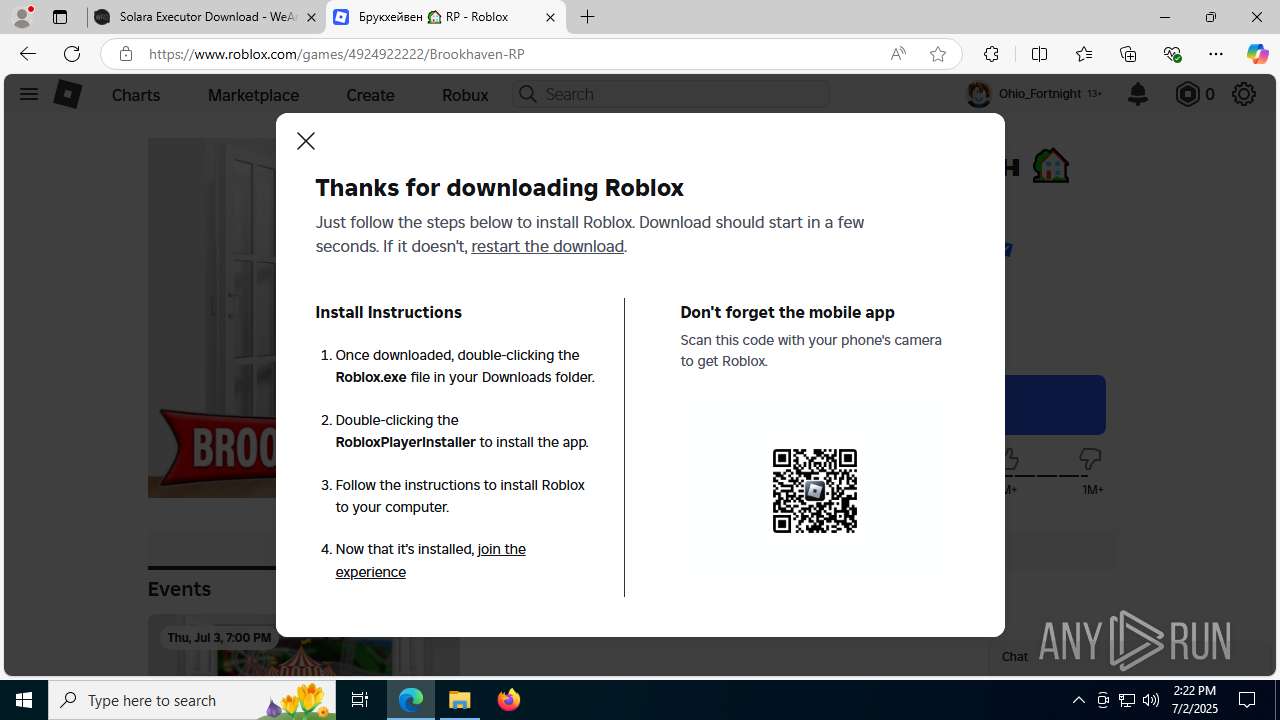This screenshot has width=1280, height=720.
Task: Open a new browser tab
Action: [x=588, y=17]
